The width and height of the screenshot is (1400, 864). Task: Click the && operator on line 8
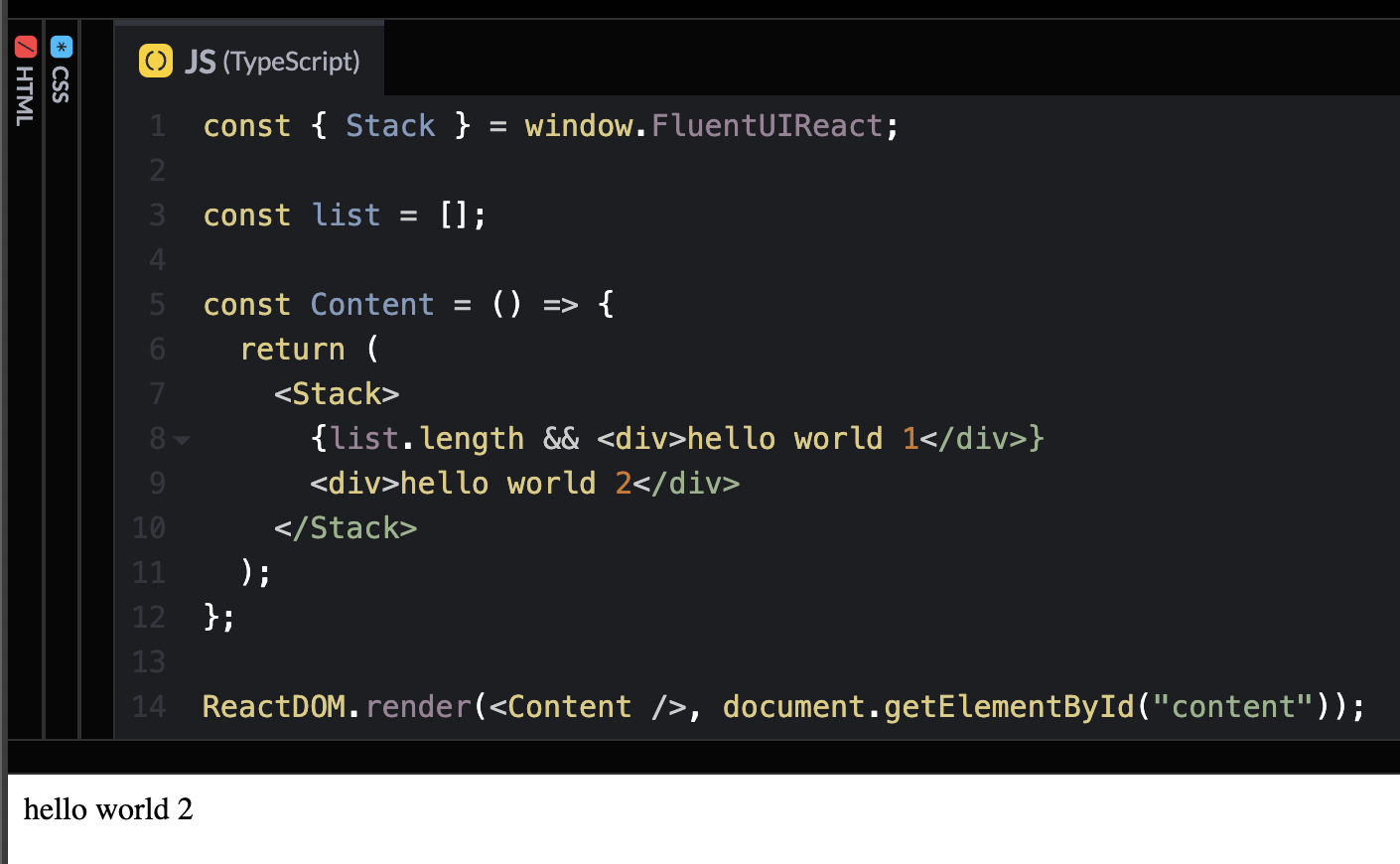point(561,438)
